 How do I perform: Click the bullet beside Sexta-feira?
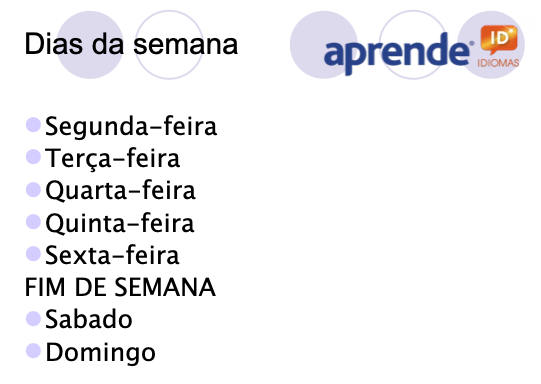pyautogui.click(x=33, y=254)
